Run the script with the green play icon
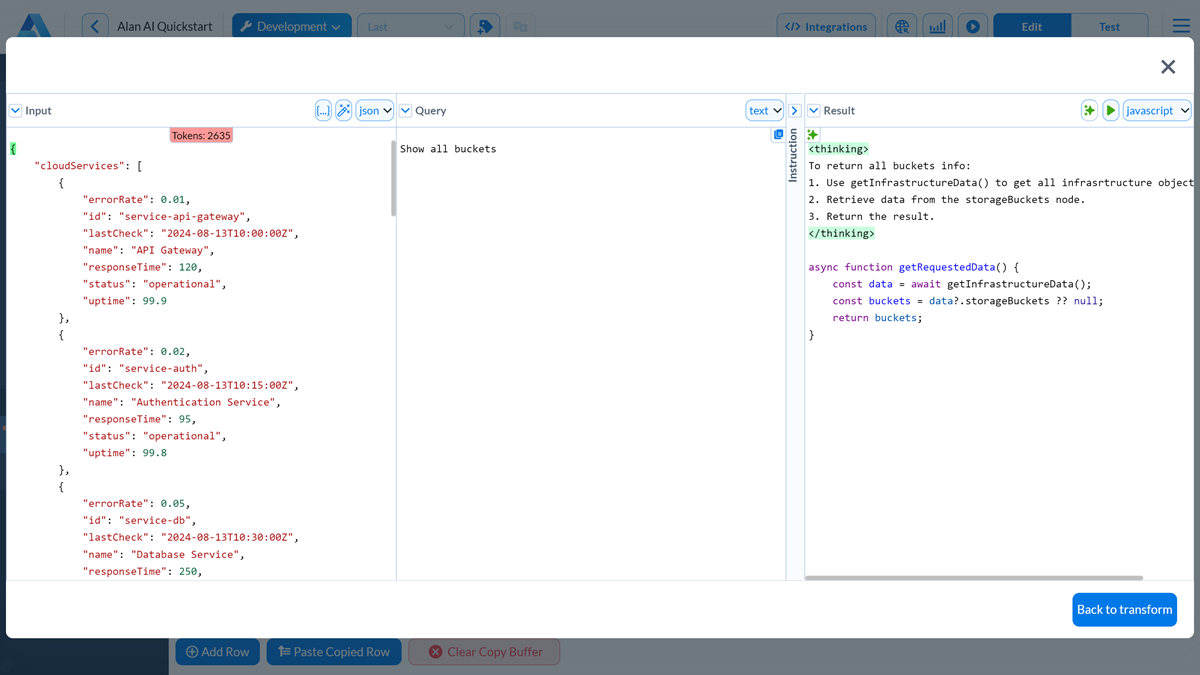1200x675 pixels. pyautogui.click(x=1111, y=110)
